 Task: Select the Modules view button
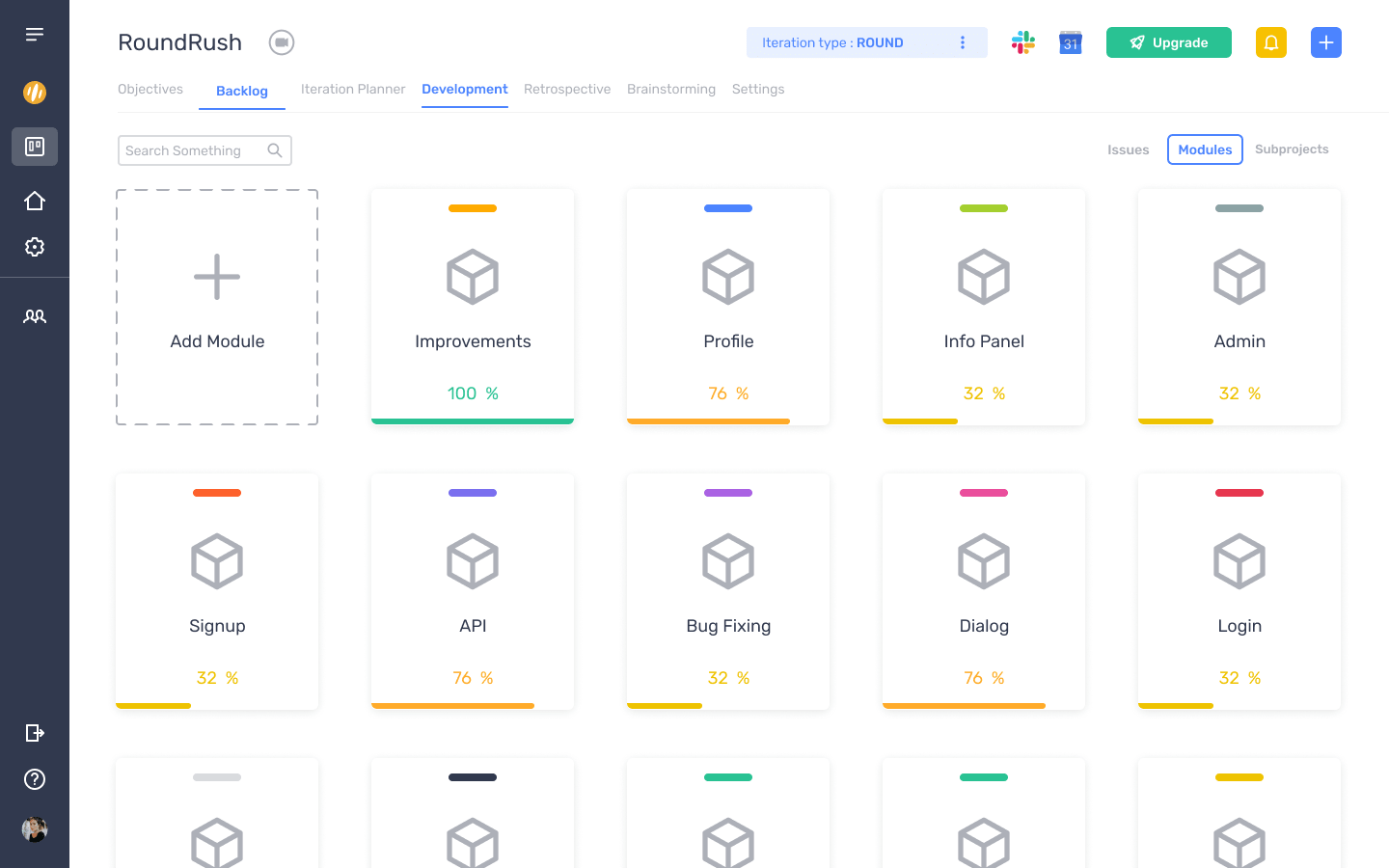coord(1205,149)
